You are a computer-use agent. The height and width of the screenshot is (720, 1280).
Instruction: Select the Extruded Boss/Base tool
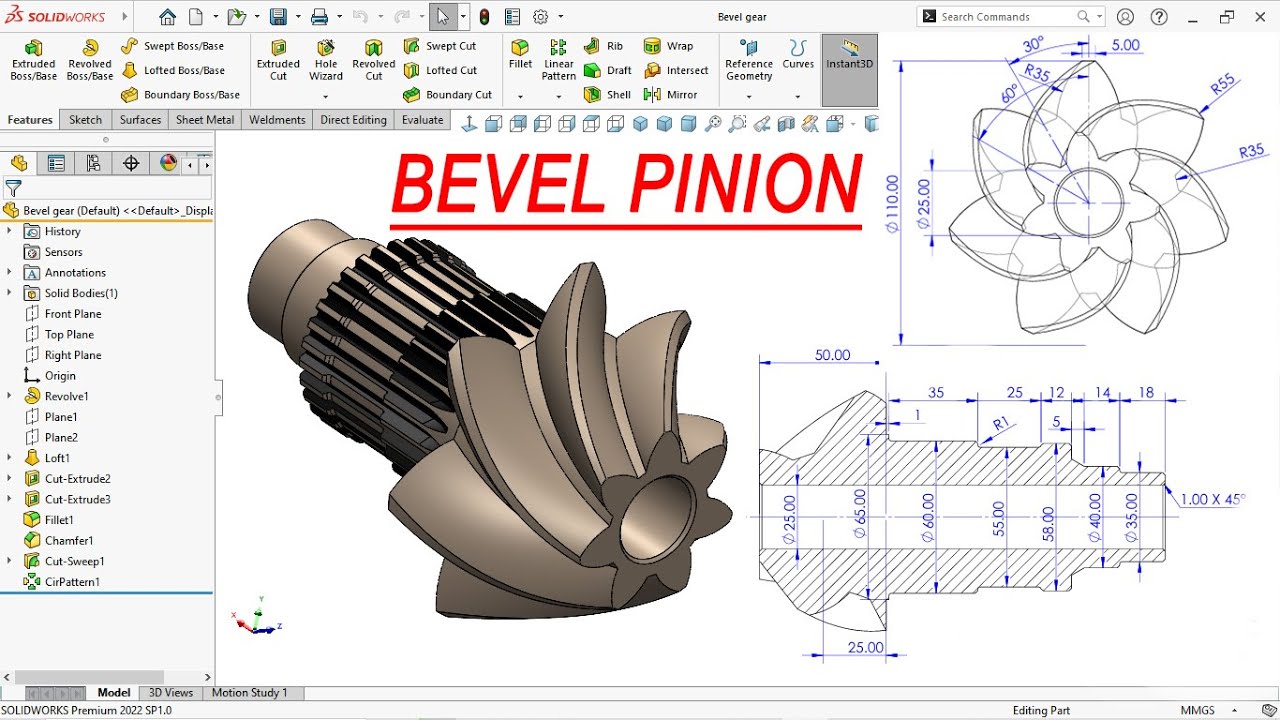33,61
